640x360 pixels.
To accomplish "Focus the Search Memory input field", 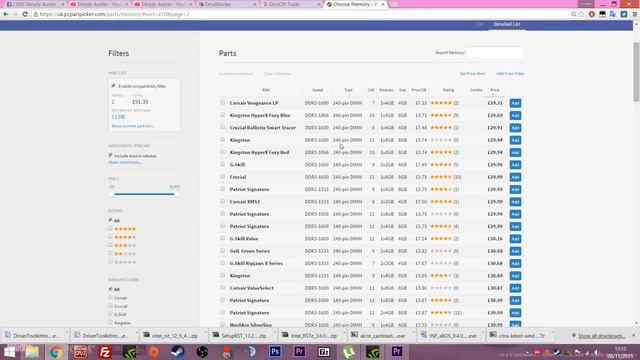I will click(x=495, y=53).
